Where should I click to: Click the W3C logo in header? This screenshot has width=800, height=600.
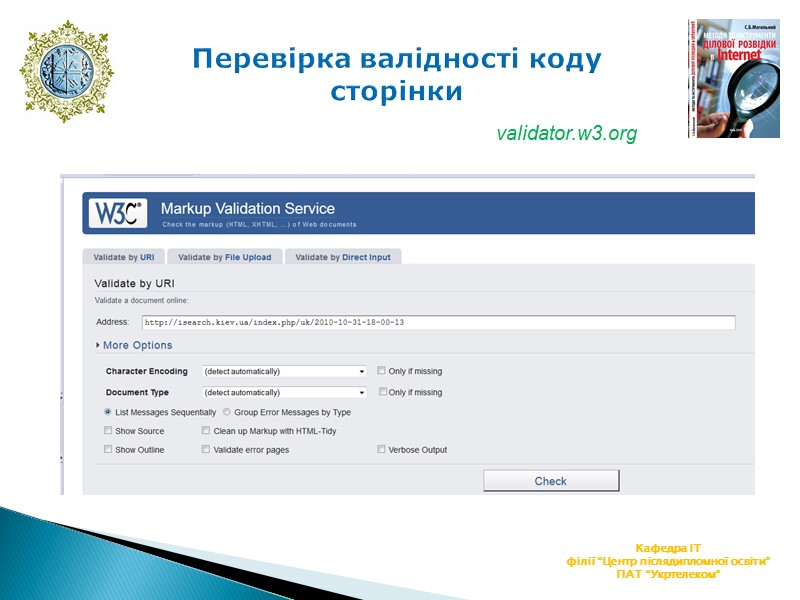click(118, 213)
